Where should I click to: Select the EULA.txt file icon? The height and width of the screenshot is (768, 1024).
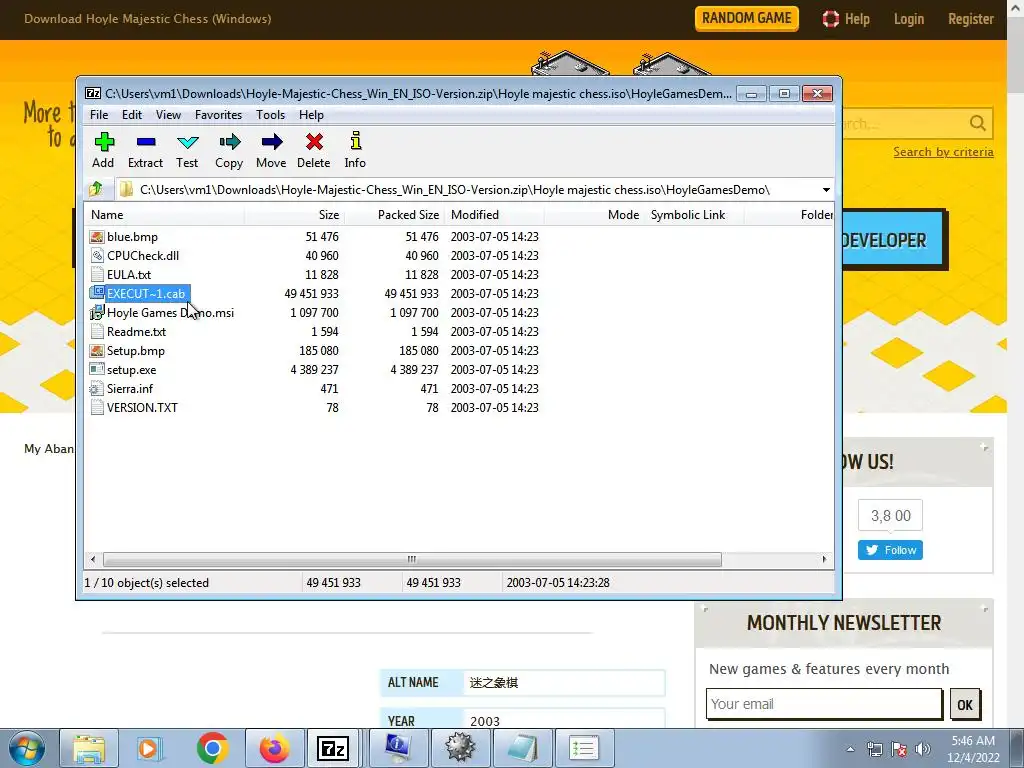(x=97, y=274)
